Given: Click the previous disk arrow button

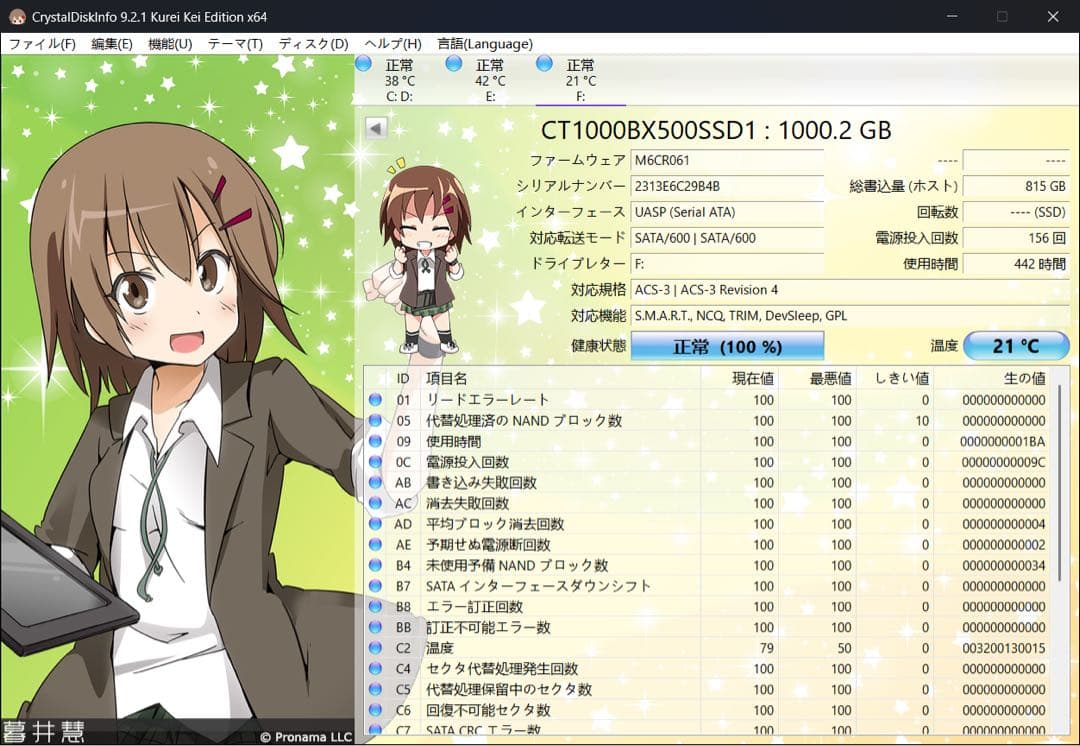Looking at the screenshot, I should (376, 128).
